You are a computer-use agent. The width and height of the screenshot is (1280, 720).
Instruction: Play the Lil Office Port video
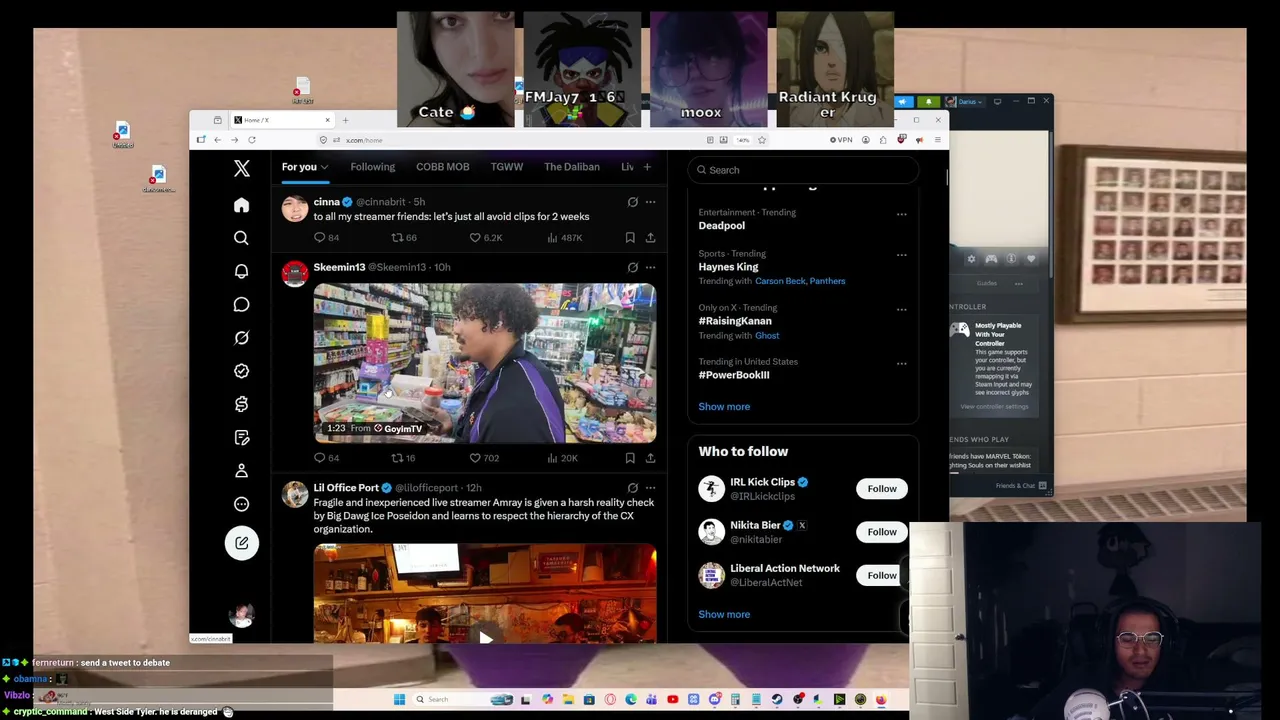(485, 638)
